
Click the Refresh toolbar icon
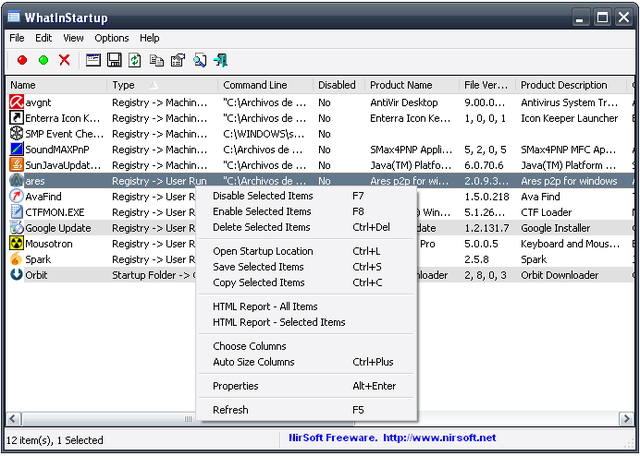point(135,60)
